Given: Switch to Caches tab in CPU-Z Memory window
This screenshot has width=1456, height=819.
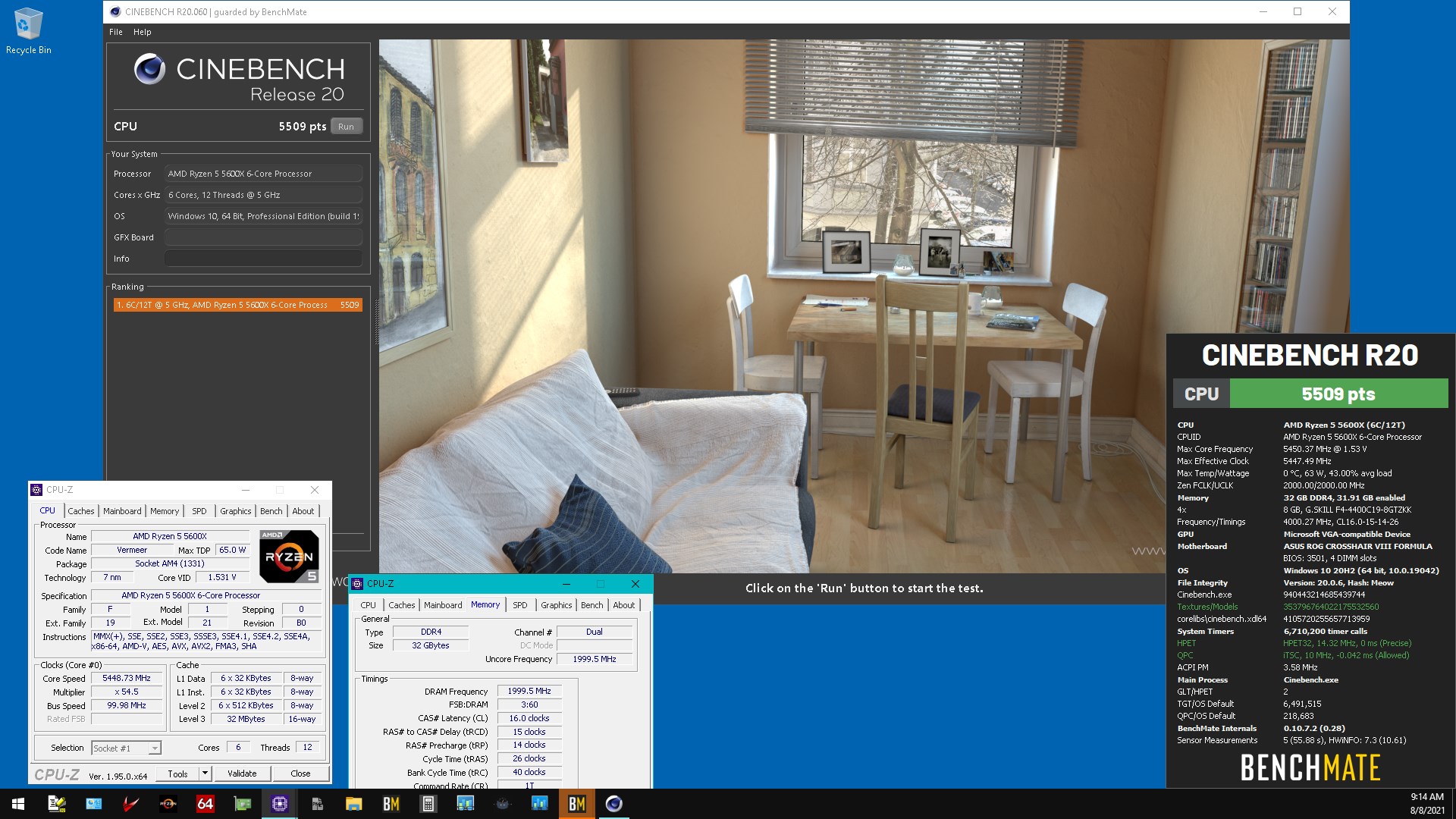Looking at the screenshot, I should 402,605.
